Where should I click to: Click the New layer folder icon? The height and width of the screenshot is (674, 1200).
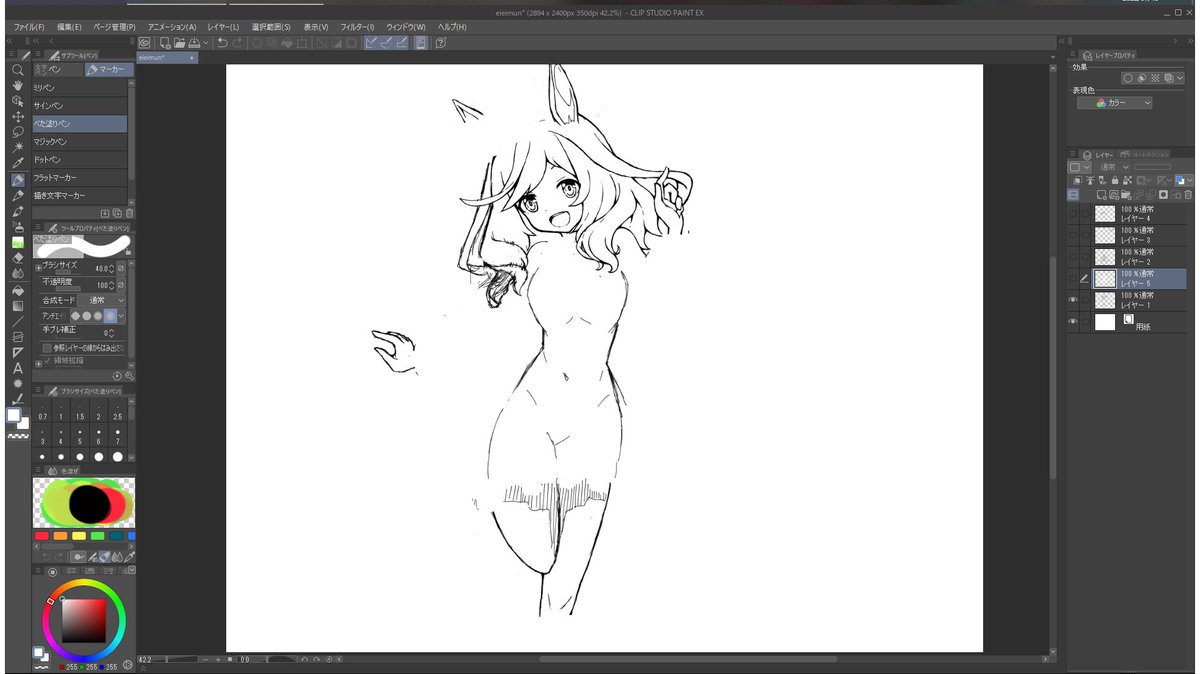(x=1125, y=194)
